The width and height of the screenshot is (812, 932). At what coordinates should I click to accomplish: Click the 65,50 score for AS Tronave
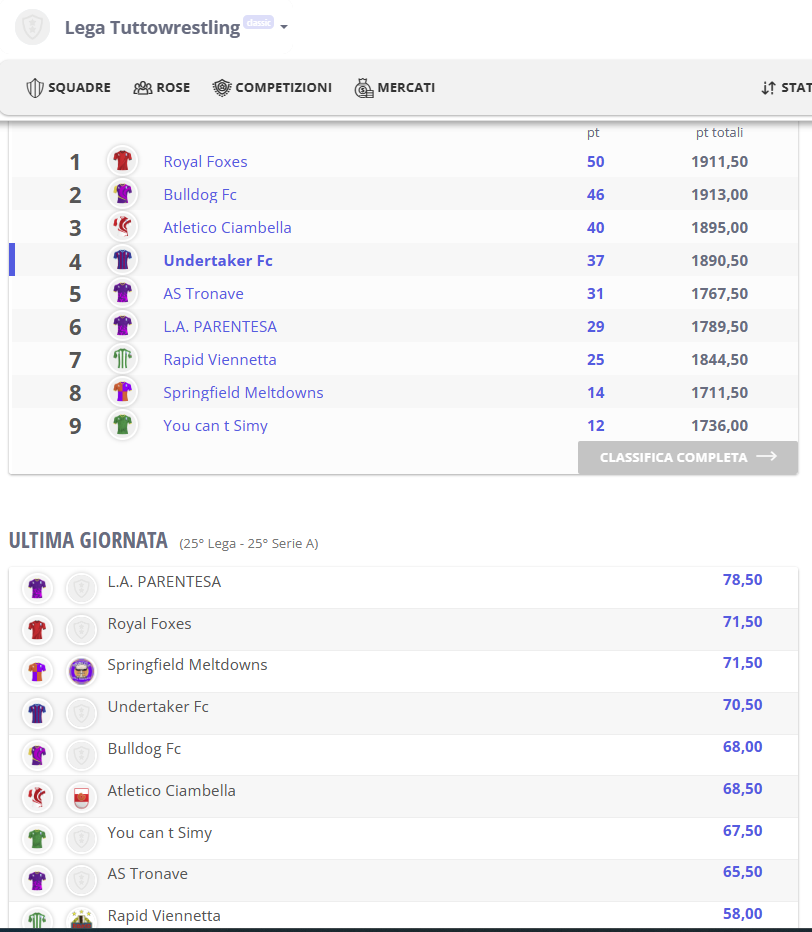(x=742, y=872)
